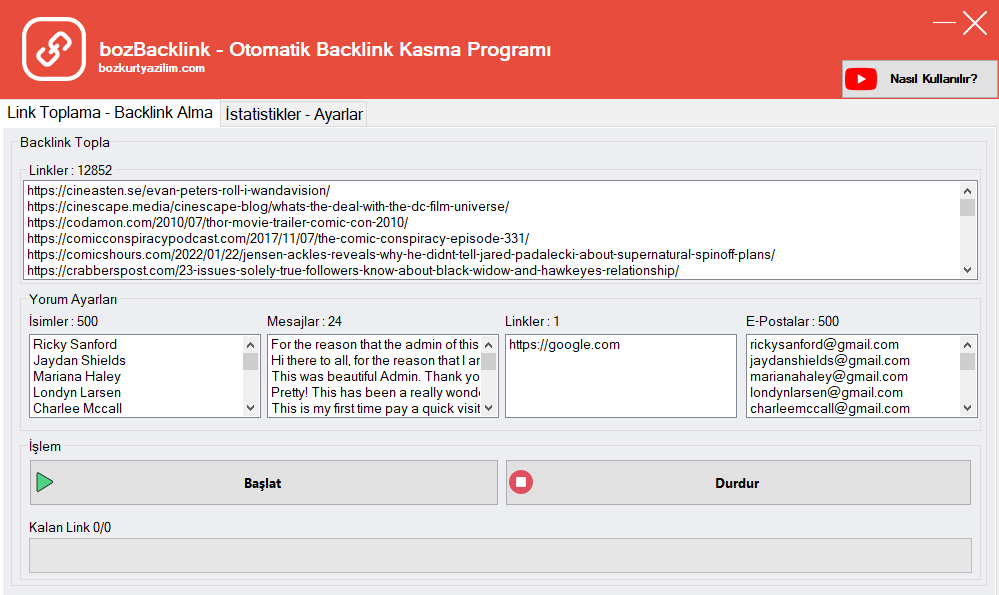Click the down arrow of the İsimler scrollbar
The width and height of the screenshot is (999, 595).
coord(250,408)
